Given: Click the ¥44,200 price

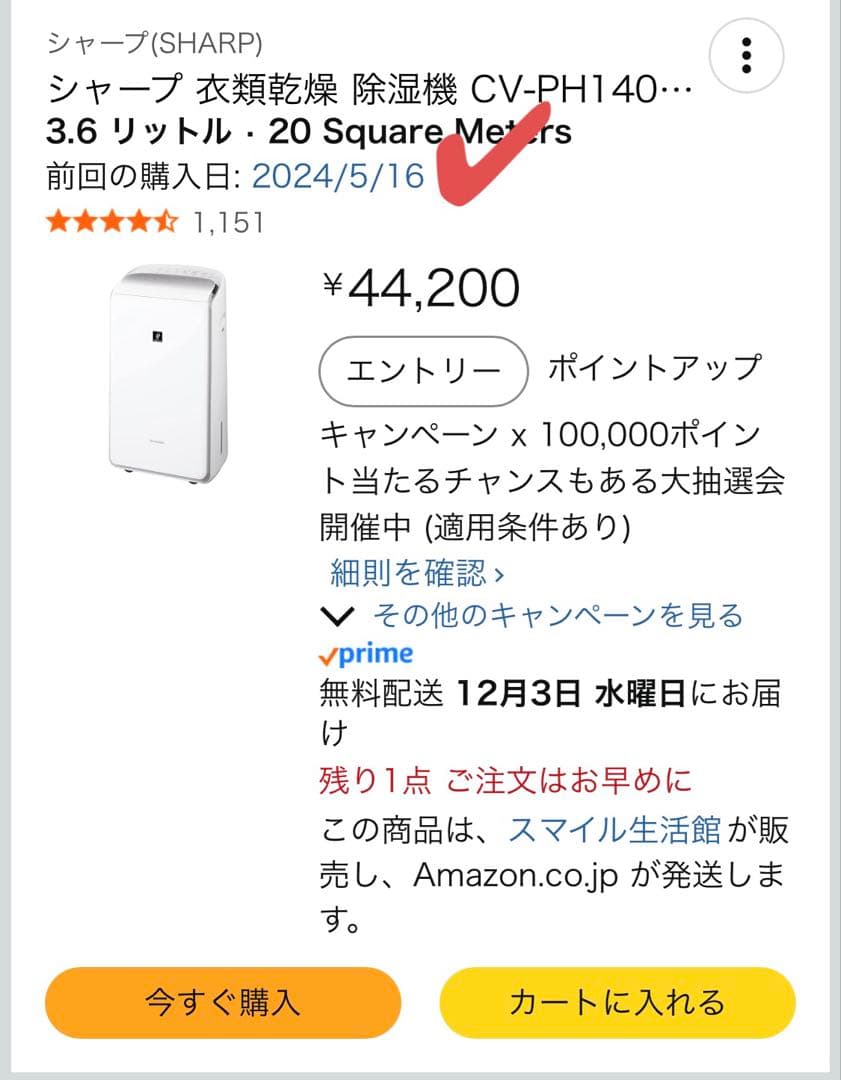Looking at the screenshot, I should (x=421, y=288).
